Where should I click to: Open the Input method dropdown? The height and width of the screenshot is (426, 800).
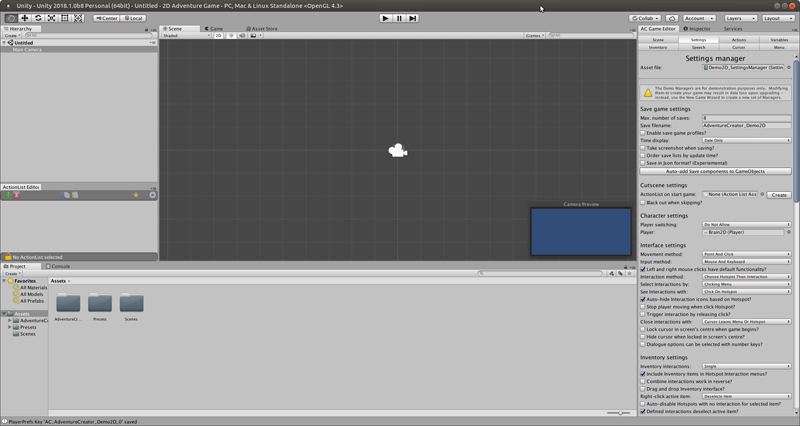[746, 262]
